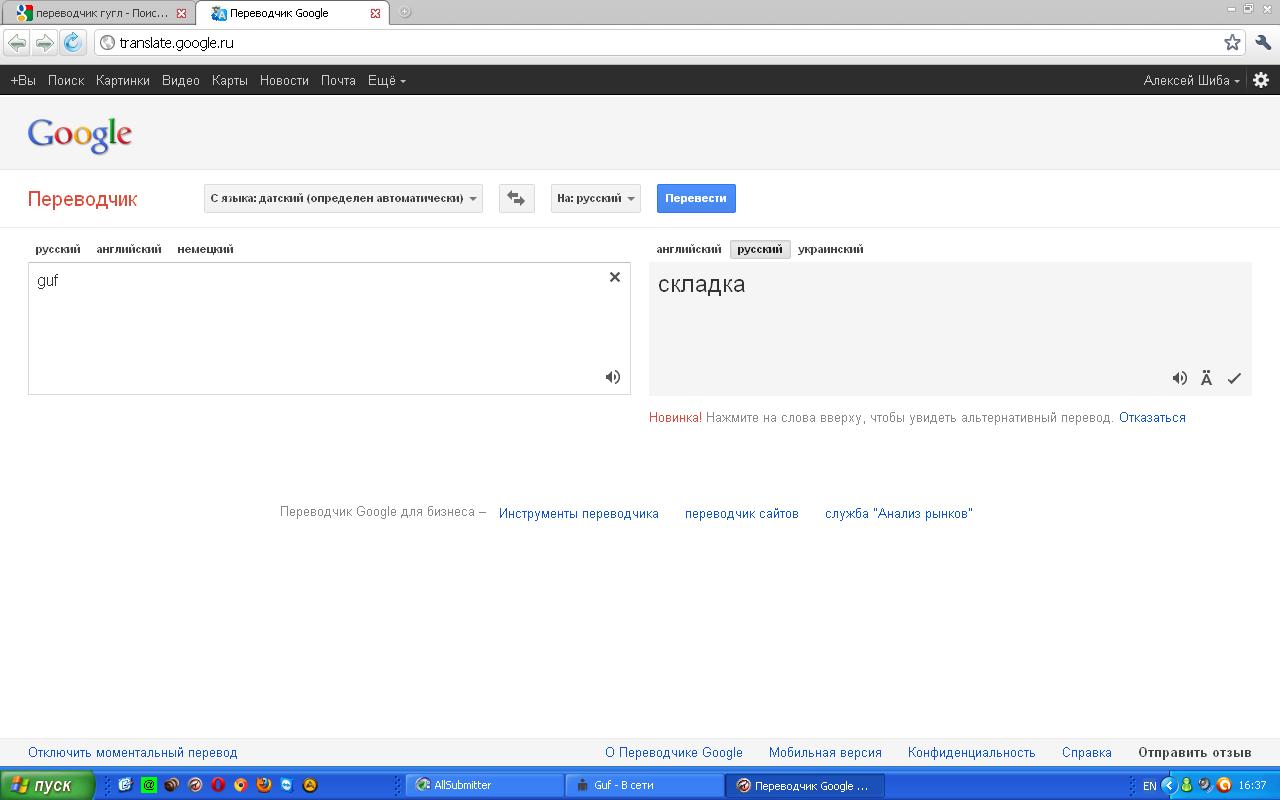Switch to 'Guf - В сети' taskbar window
The width and height of the screenshot is (1280, 800).
tap(645, 785)
